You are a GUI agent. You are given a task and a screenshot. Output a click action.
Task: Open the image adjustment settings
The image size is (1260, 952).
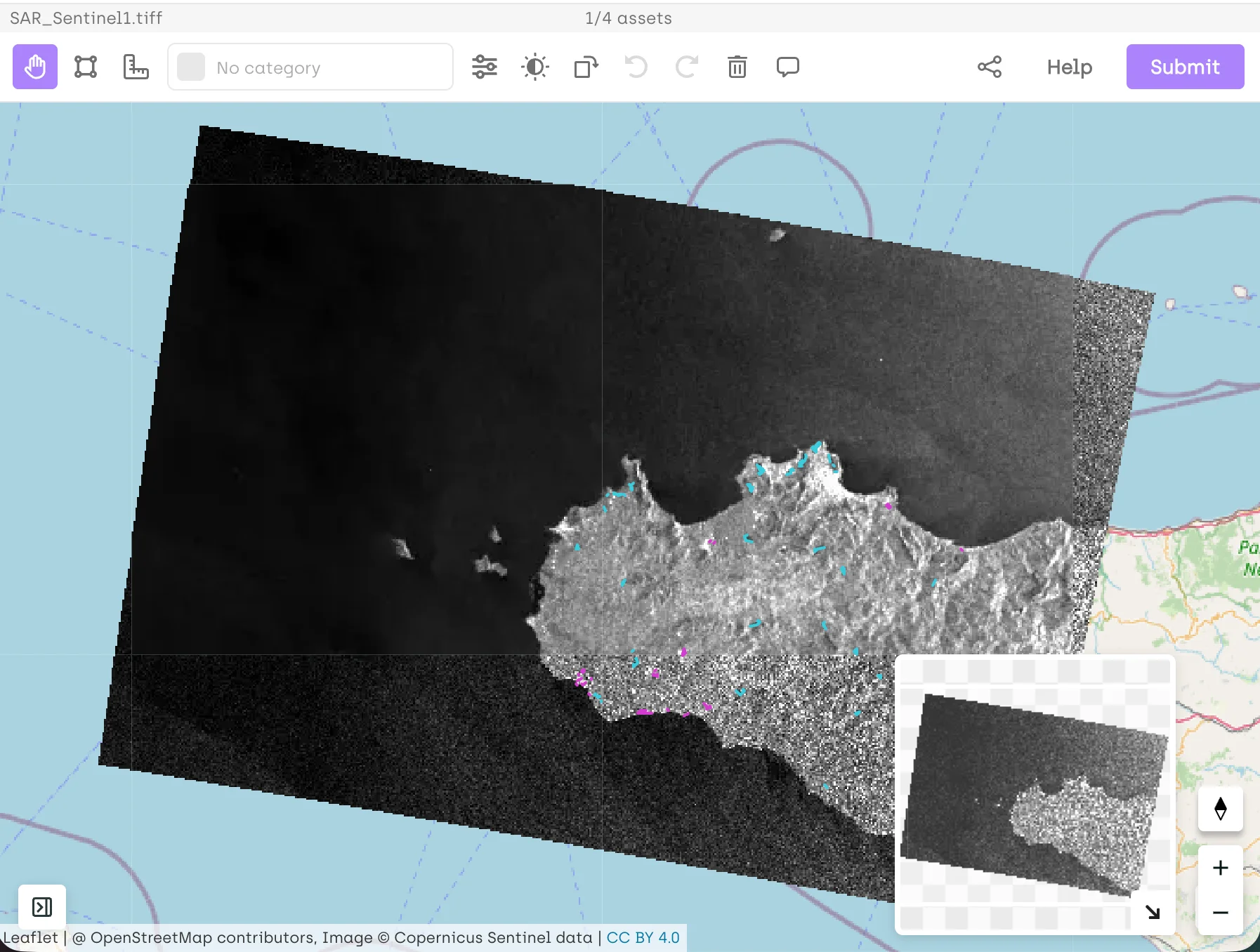[x=485, y=67]
